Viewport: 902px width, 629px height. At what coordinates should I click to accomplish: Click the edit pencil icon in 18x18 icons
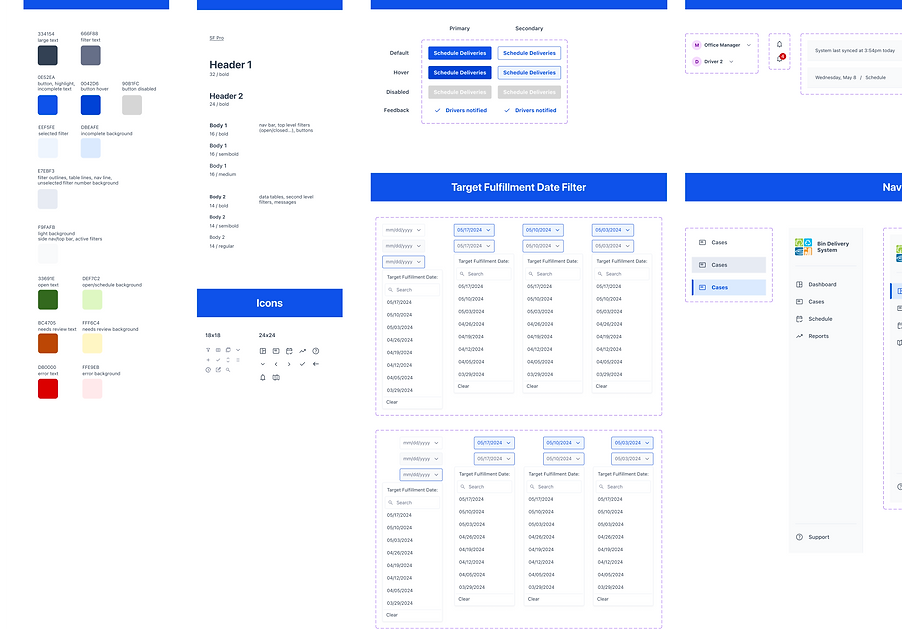pos(218,370)
